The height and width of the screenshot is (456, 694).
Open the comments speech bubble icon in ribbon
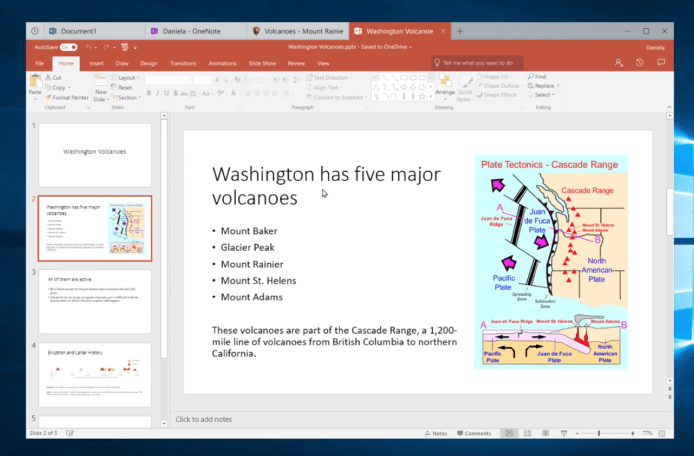[x=661, y=62]
